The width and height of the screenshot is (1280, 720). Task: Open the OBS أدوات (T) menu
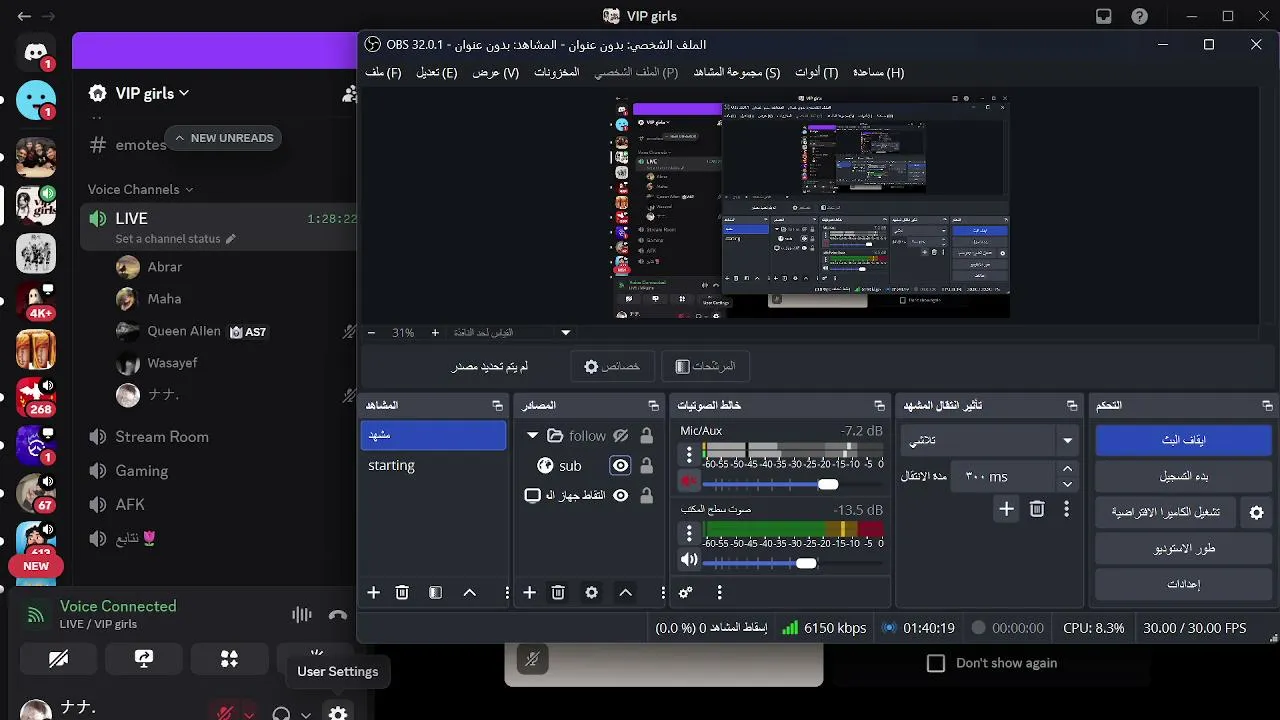point(816,73)
